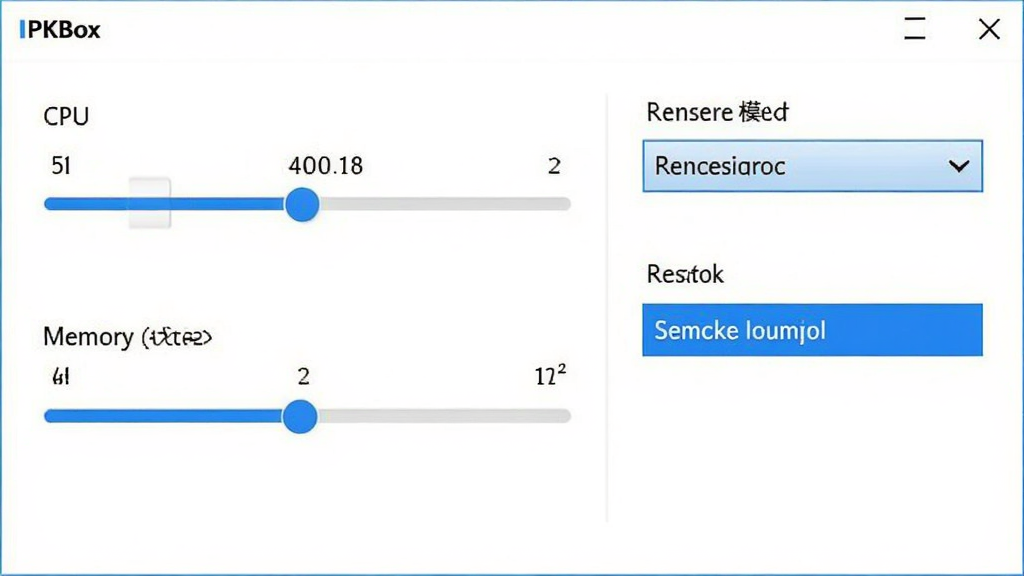Click the CPU label
Viewport: 1024px width, 576px height.
[66, 116]
